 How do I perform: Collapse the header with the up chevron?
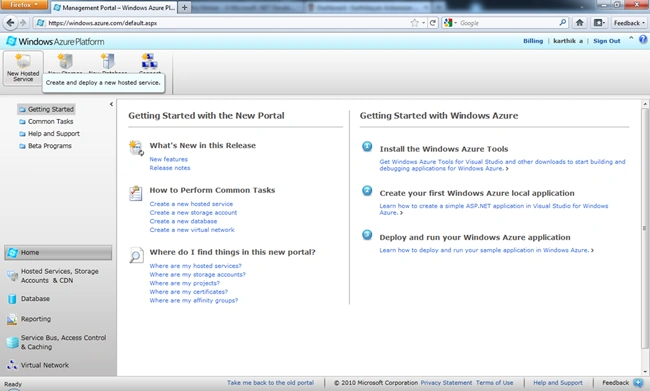point(631,38)
